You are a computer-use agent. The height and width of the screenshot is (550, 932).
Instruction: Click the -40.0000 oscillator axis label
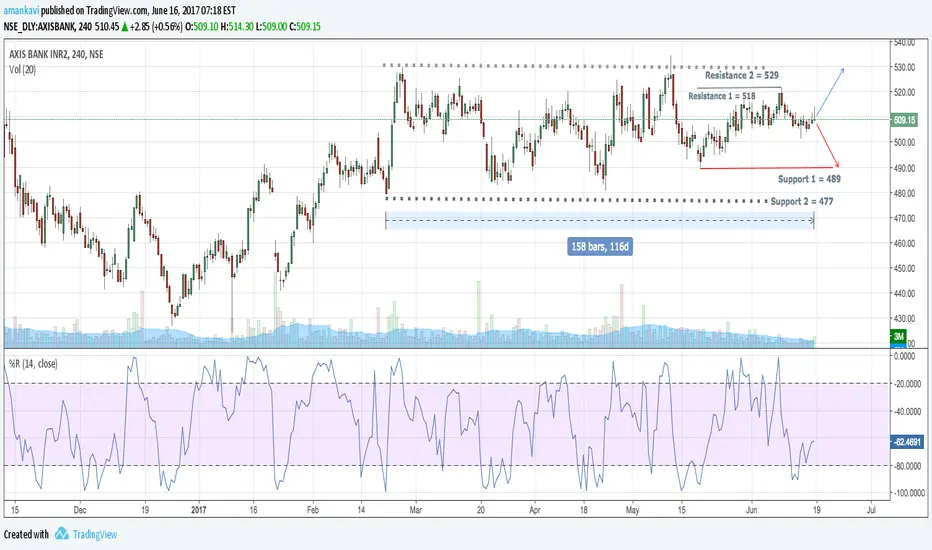(909, 411)
